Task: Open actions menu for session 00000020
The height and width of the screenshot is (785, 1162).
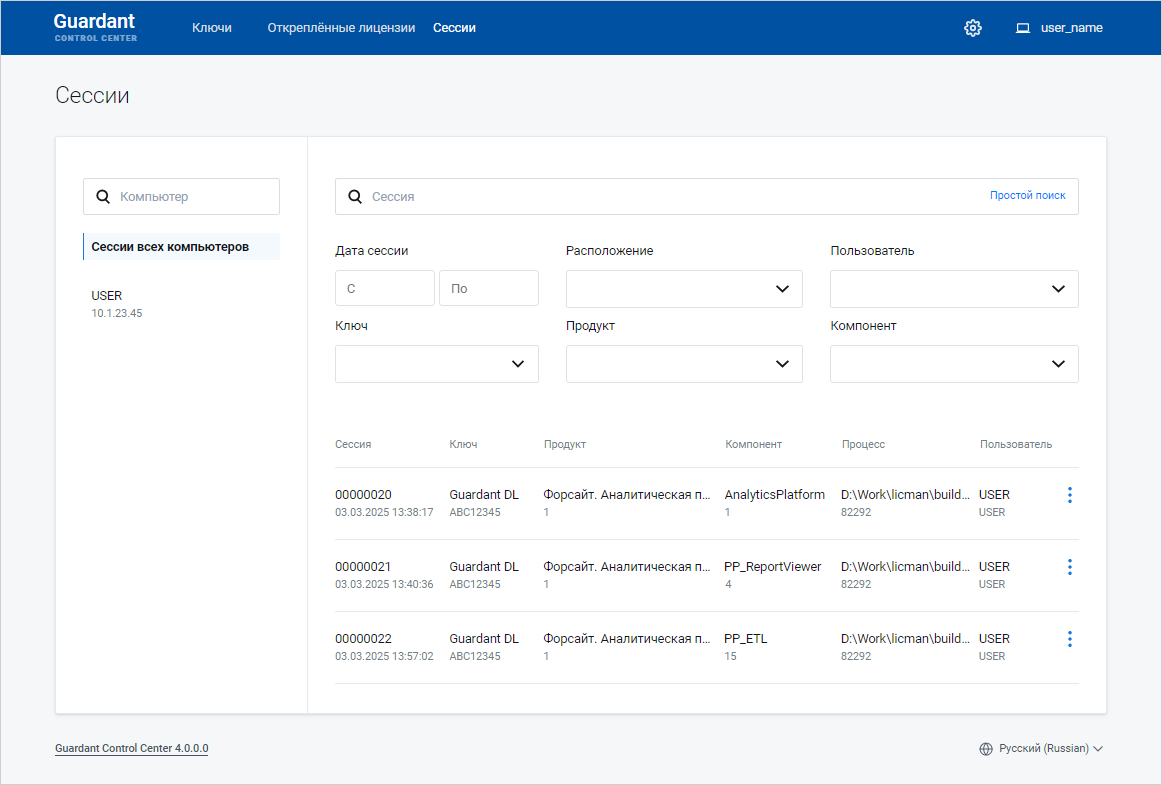Action: click(1069, 495)
